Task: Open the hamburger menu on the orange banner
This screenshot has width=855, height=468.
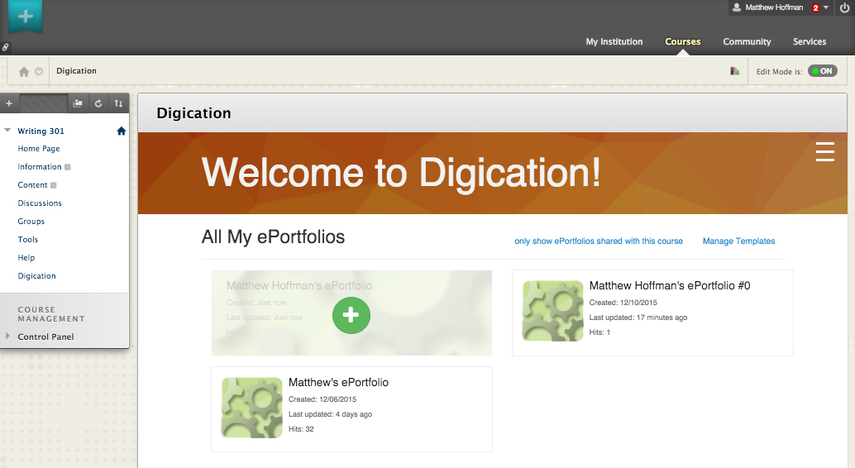Action: 825,152
